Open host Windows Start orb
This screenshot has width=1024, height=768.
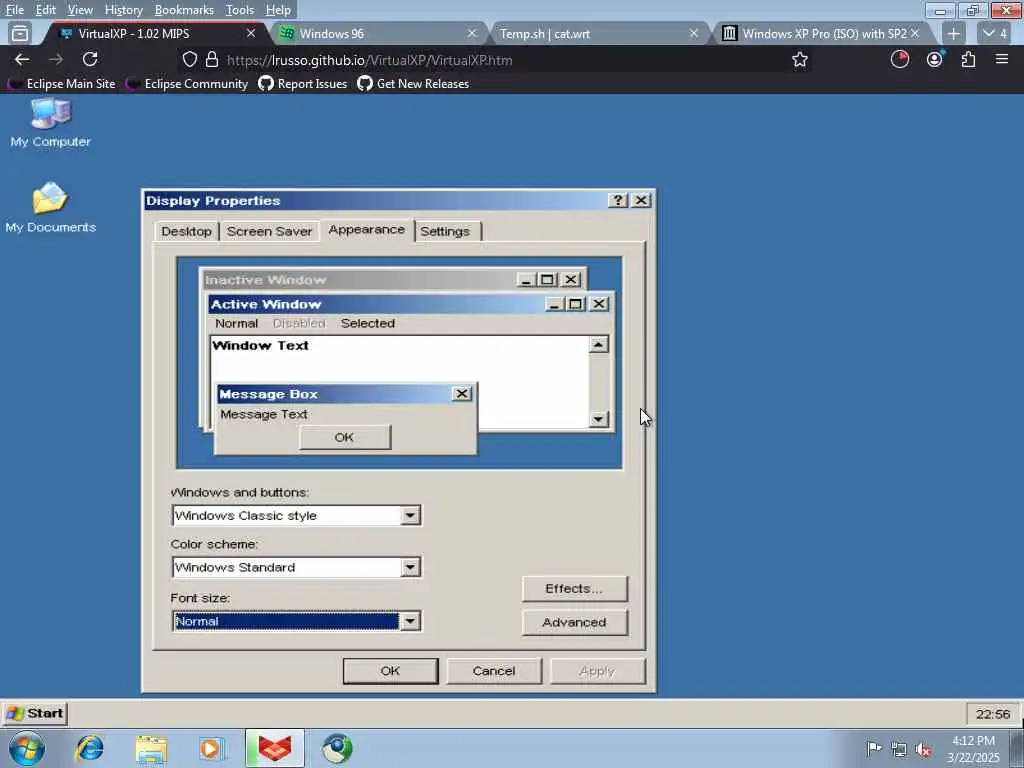(27, 748)
